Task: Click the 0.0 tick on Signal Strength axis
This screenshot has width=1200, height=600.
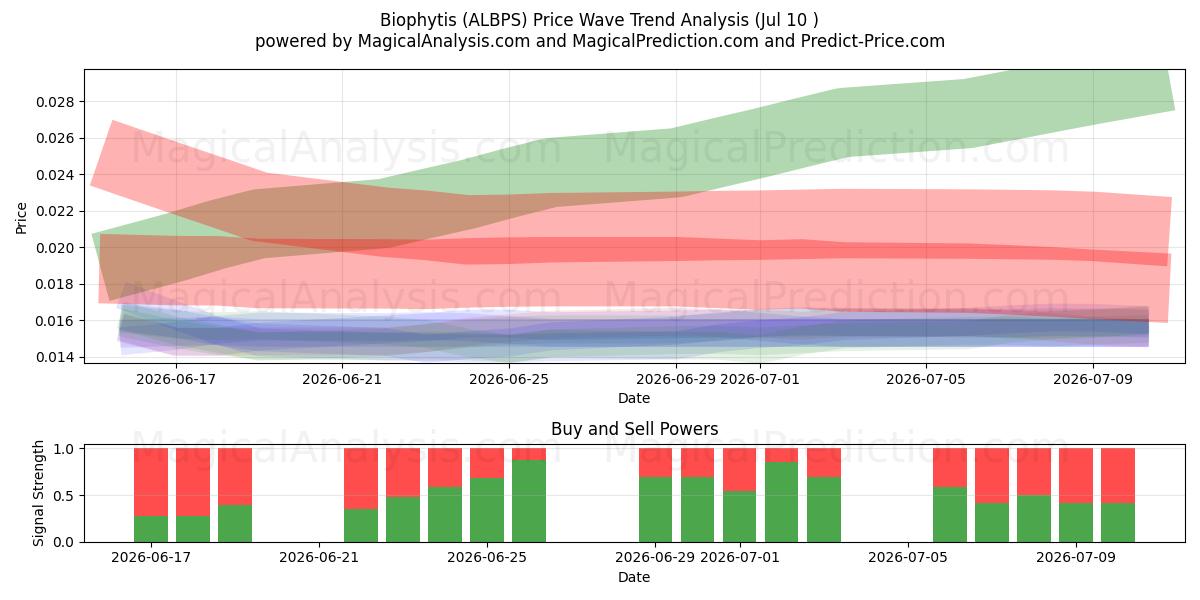Action: [x=65, y=542]
